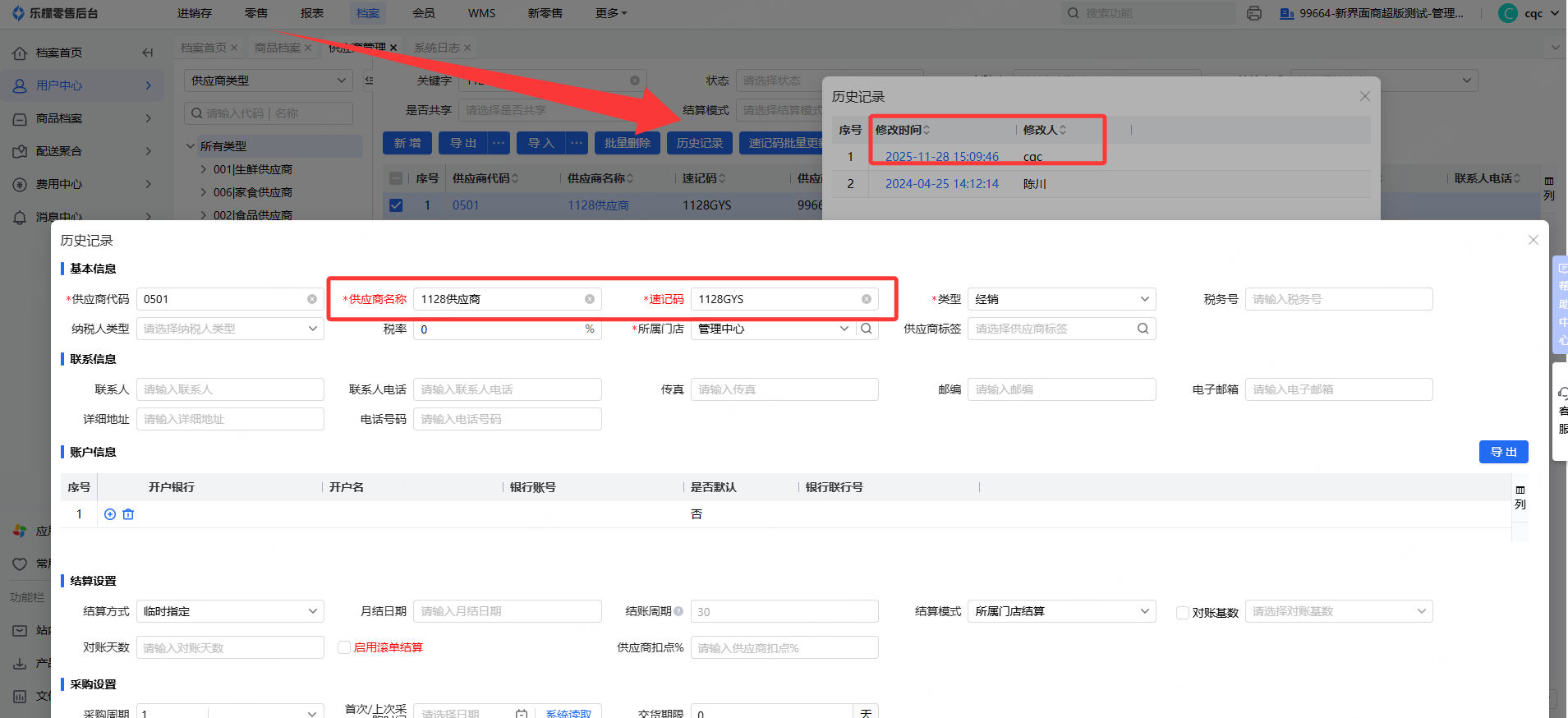Select 所有类型 in supplier type tree
The image size is (1568, 718).
(223, 146)
